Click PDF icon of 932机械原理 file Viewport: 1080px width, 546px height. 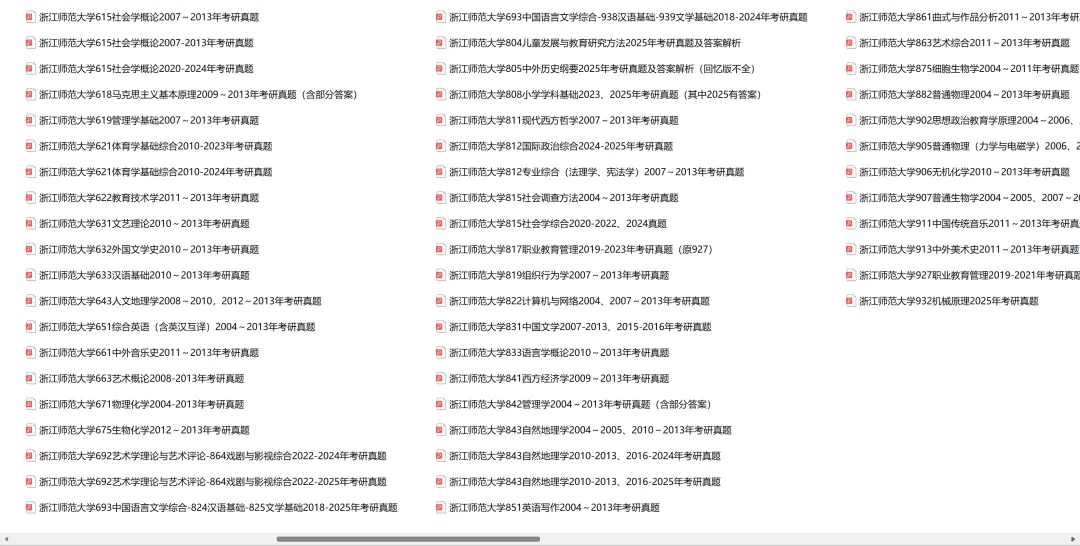pyautogui.click(x=851, y=301)
